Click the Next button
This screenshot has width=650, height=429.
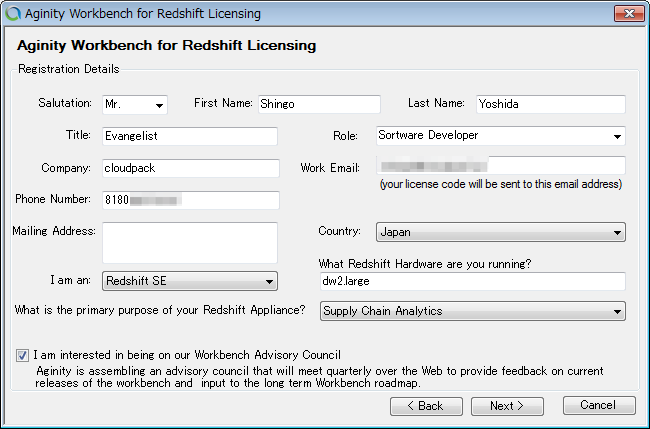507,406
